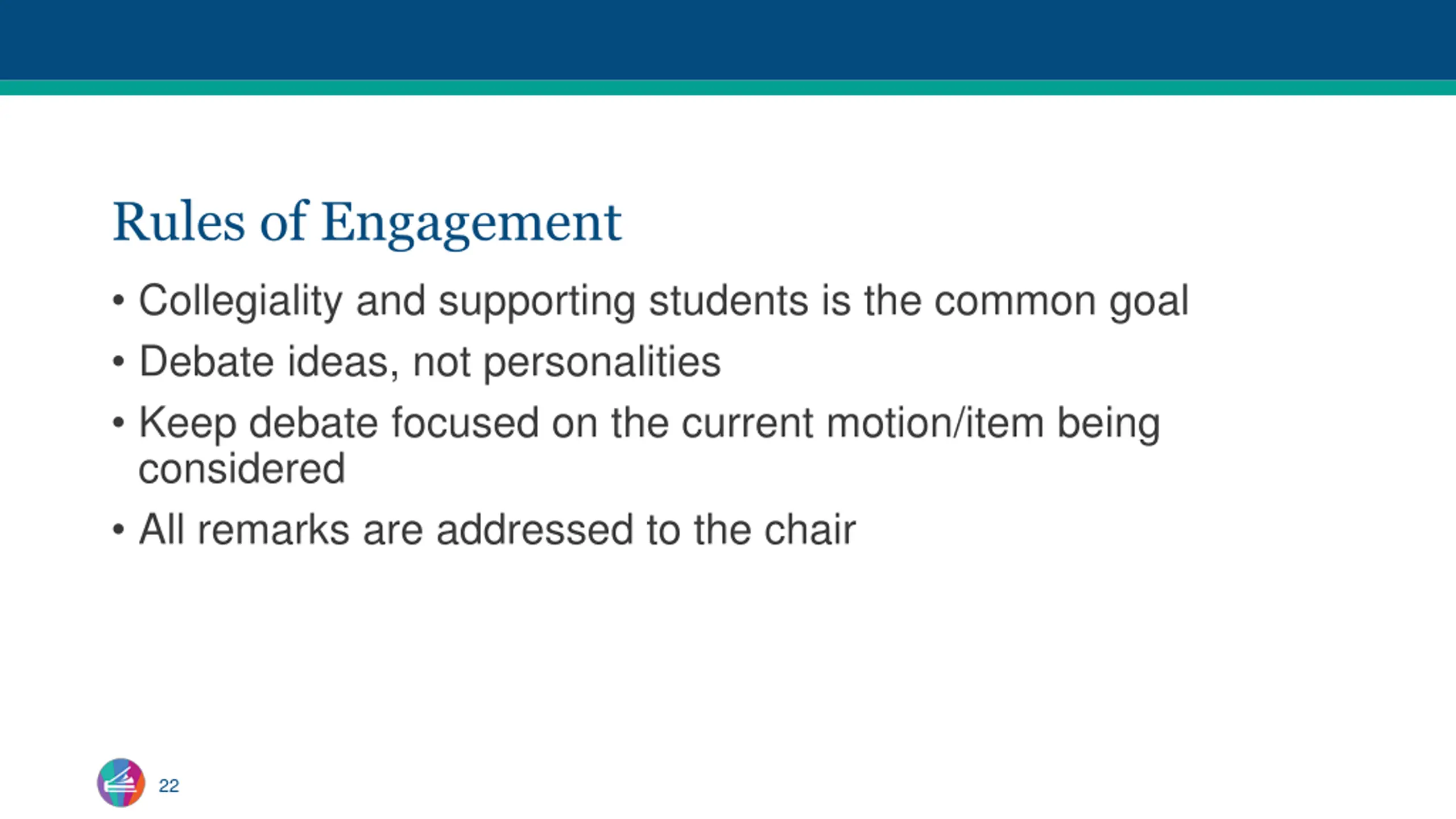The height and width of the screenshot is (819, 1456).
Task: Click the teal stripe under the header
Action: point(728,88)
